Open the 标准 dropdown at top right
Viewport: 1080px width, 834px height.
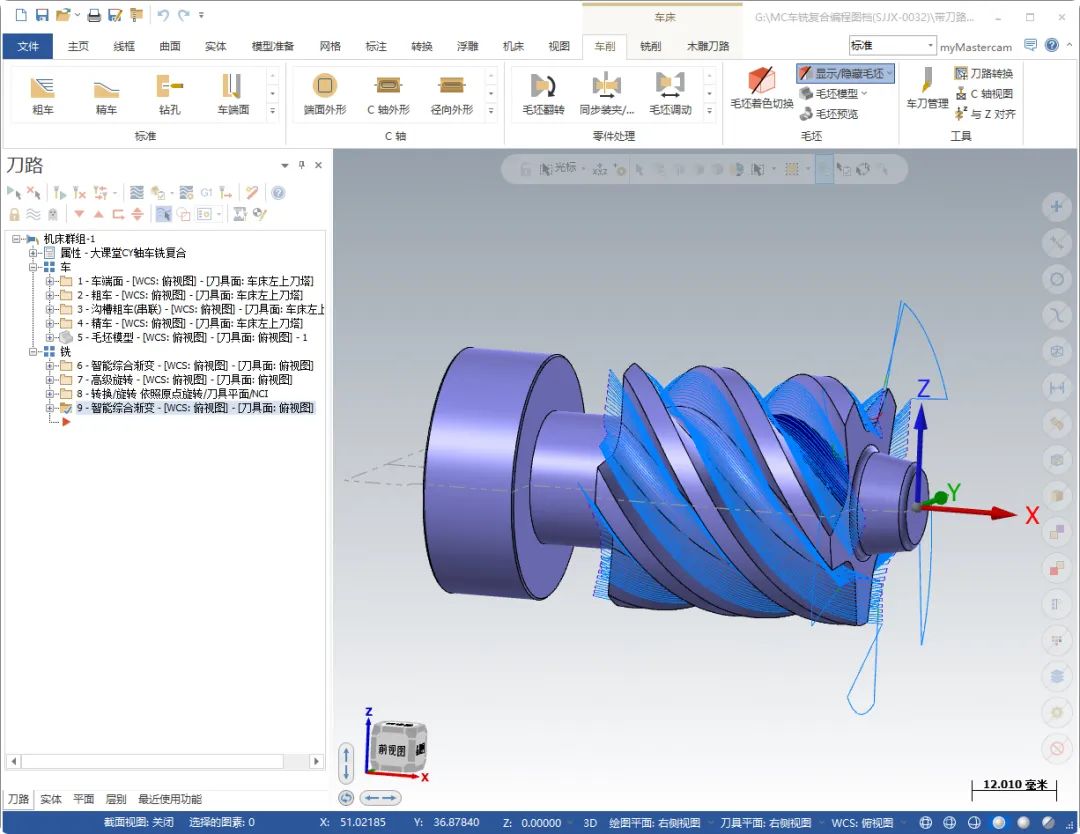click(931, 46)
